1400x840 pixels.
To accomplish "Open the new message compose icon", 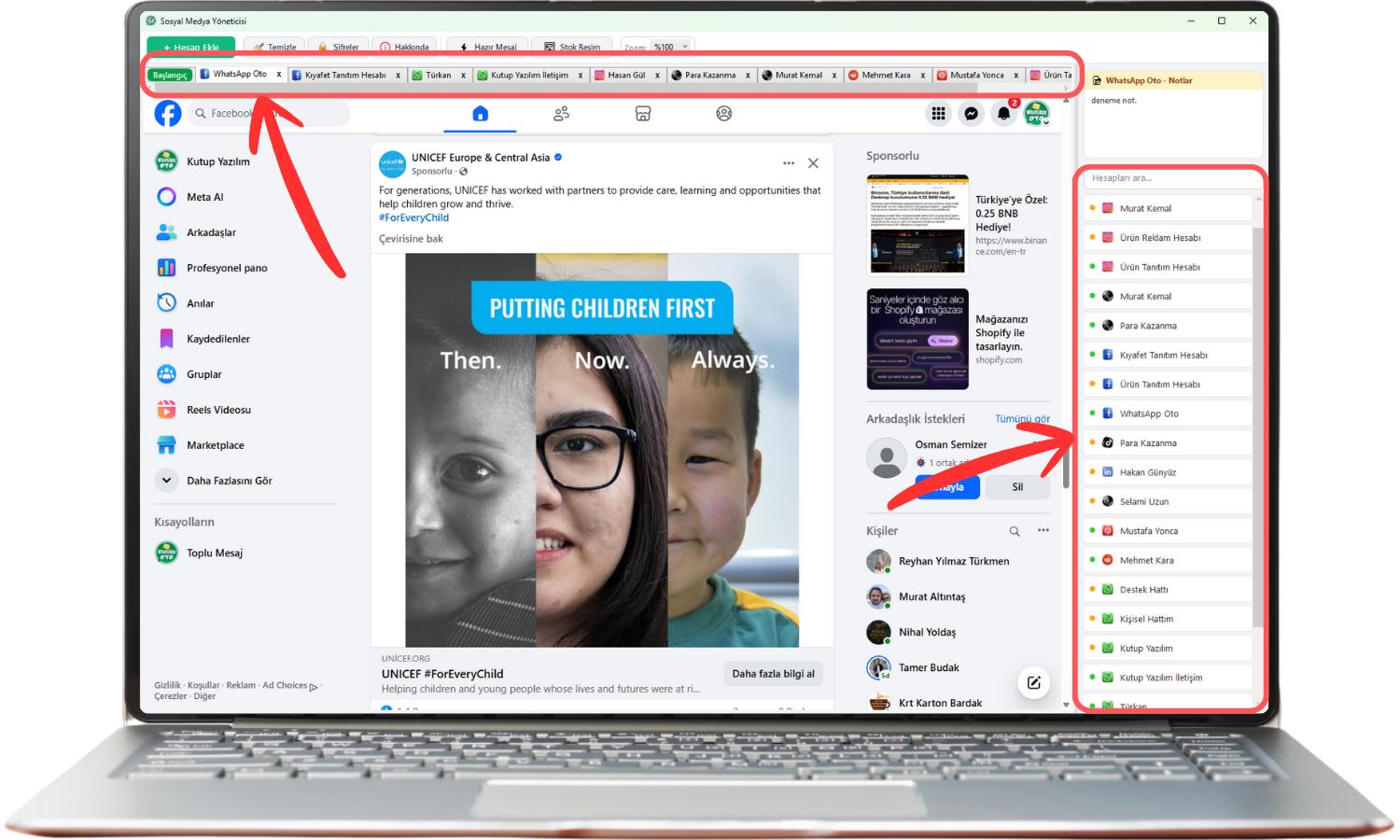I will click(1033, 682).
